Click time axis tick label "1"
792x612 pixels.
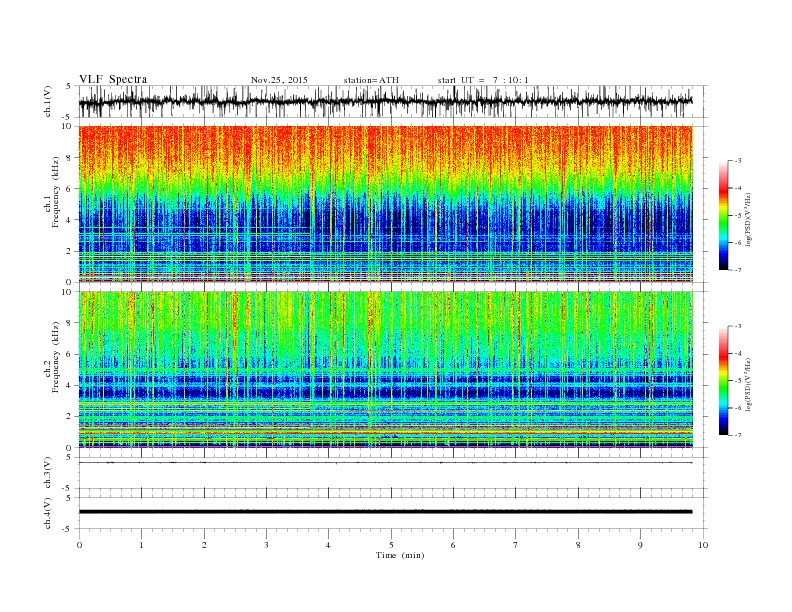click(x=141, y=545)
